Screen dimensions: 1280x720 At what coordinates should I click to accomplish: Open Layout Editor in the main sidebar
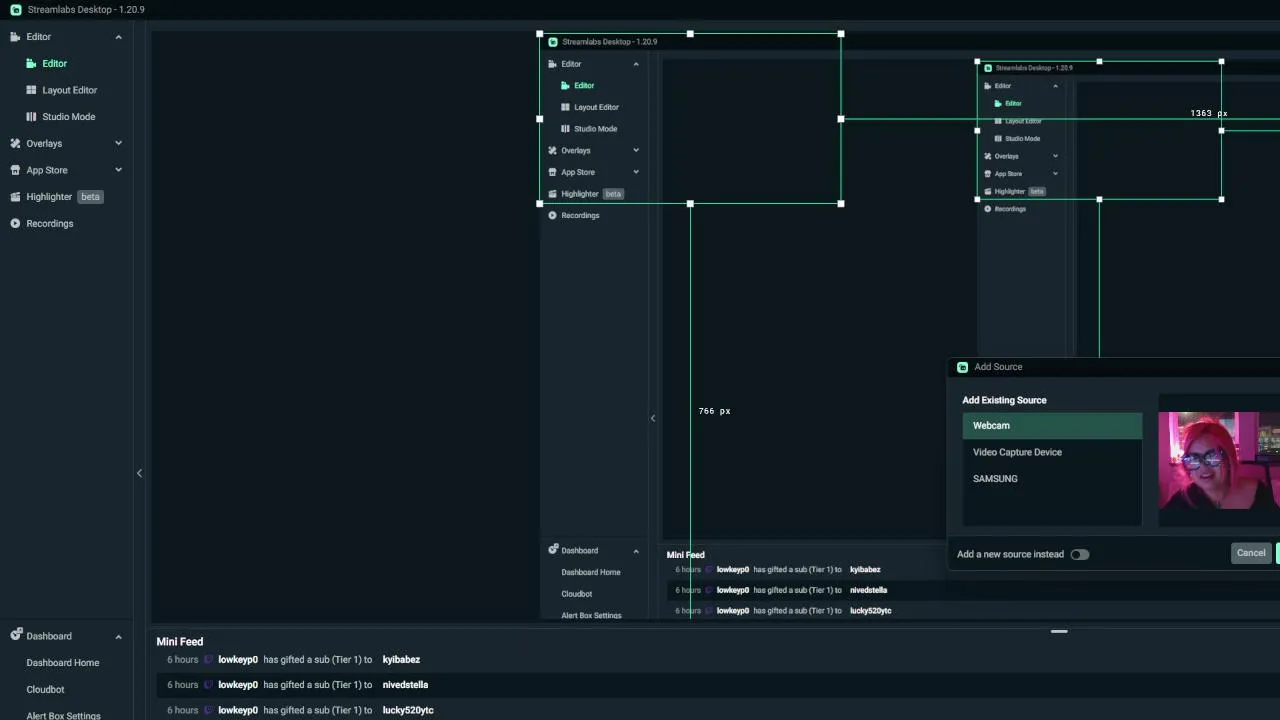[70, 90]
